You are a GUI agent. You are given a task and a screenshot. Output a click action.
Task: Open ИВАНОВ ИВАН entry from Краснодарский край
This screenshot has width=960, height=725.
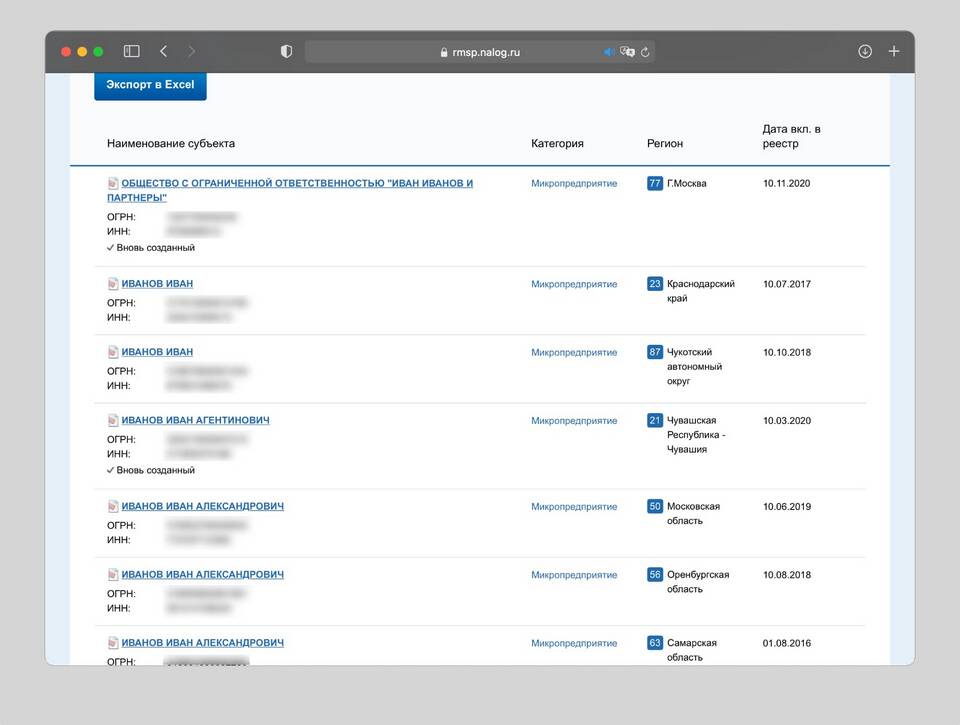point(157,284)
